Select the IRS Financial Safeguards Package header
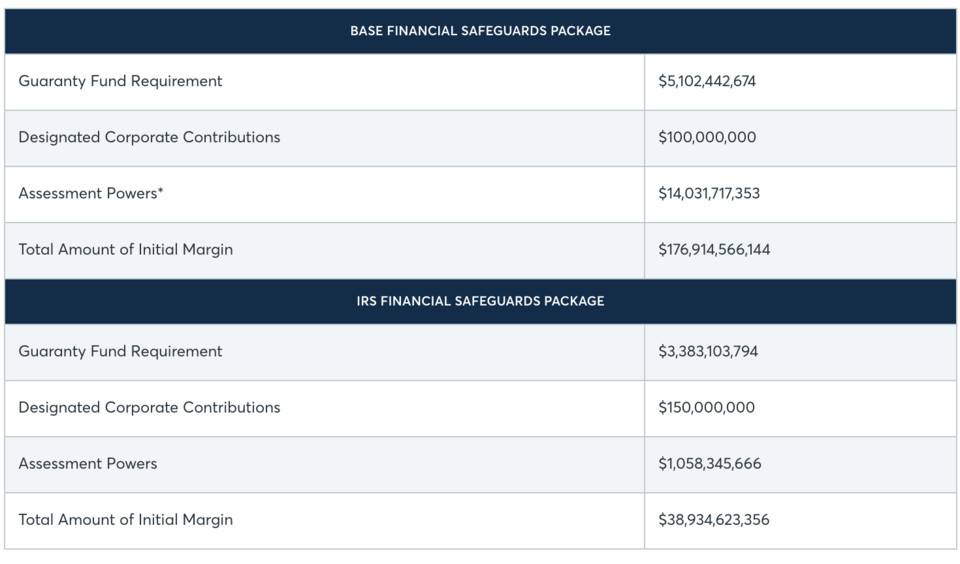Image resolution: width=960 pixels, height=564 pixels. pos(480,301)
